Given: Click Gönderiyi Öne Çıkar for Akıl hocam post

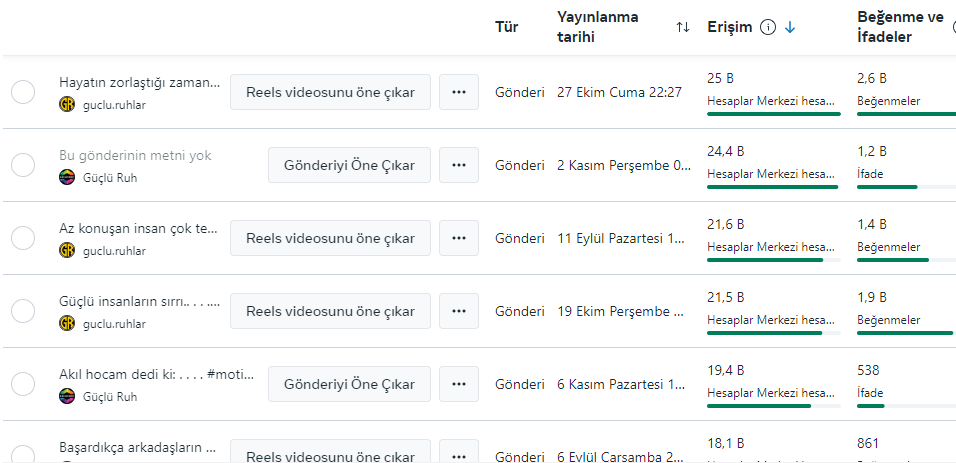Looking at the screenshot, I should pyautogui.click(x=349, y=384).
